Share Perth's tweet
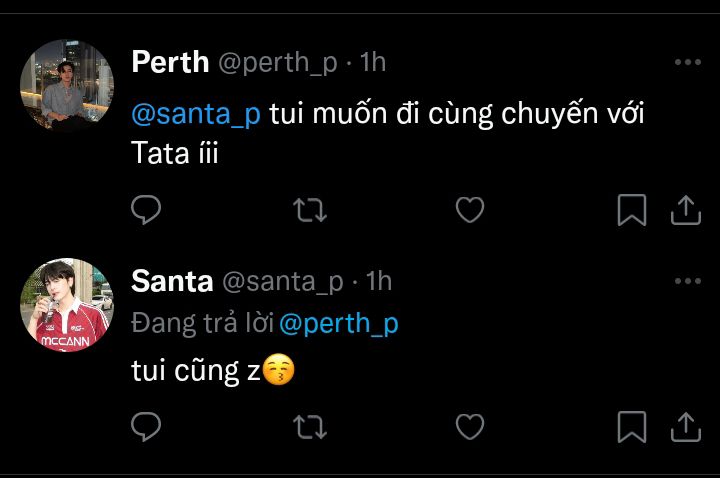 (x=685, y=209)
